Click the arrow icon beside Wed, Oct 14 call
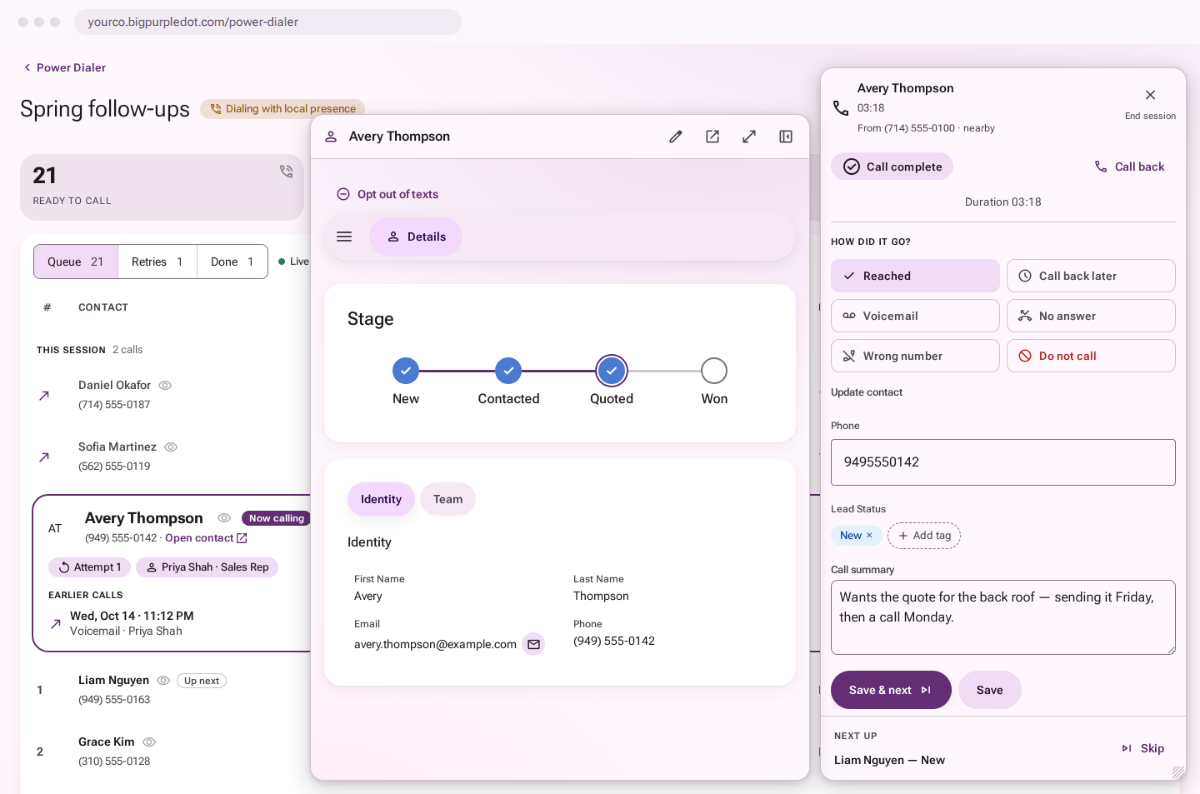The width and height of the screenshot is (1200, 794). click(x=56, y=623)
